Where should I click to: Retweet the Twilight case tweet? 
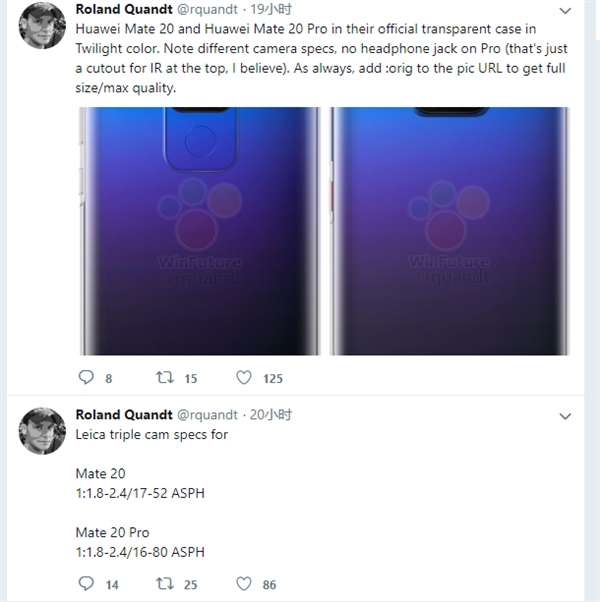(x=166, y=378)
